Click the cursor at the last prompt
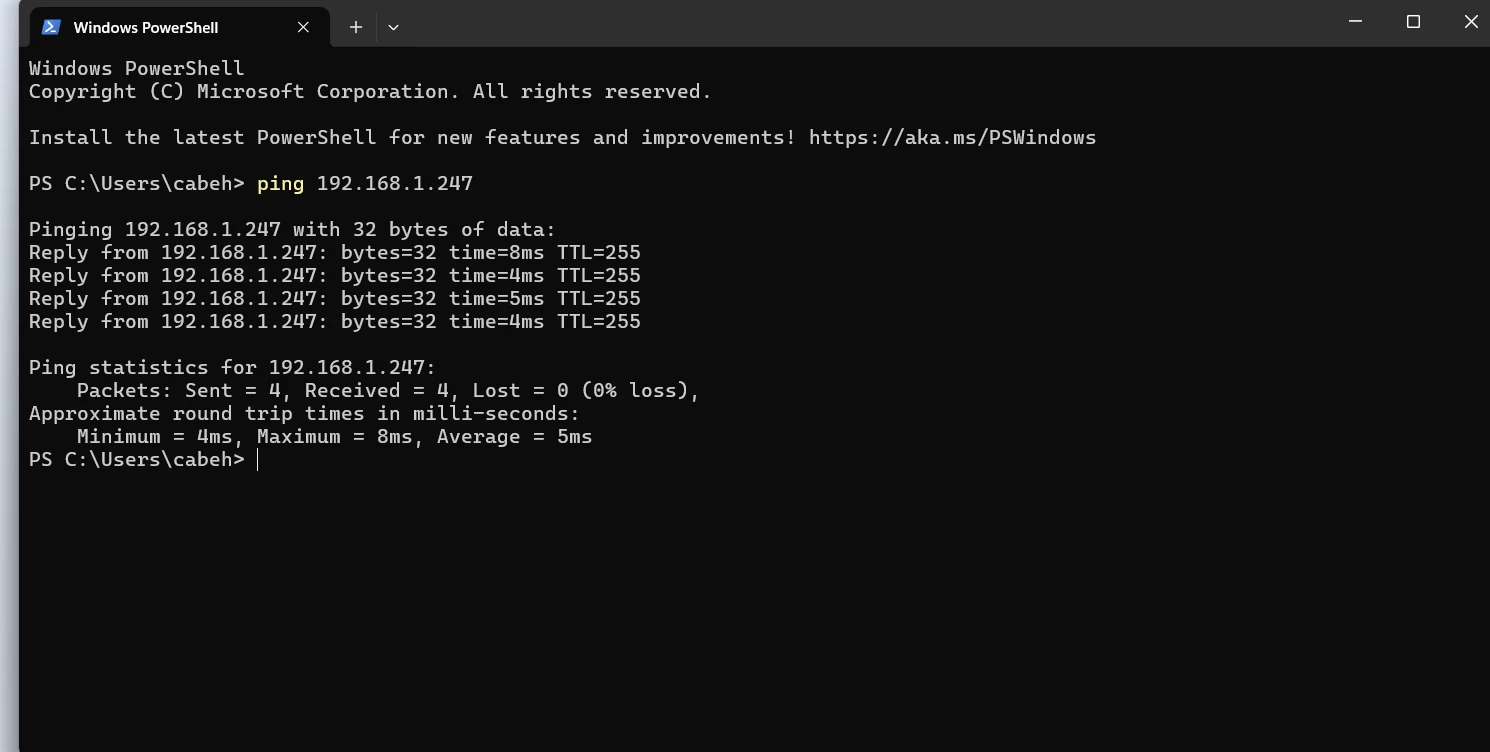Viewport: 1490px width, 752px height. pyautogui.click(x=258, y=460)
